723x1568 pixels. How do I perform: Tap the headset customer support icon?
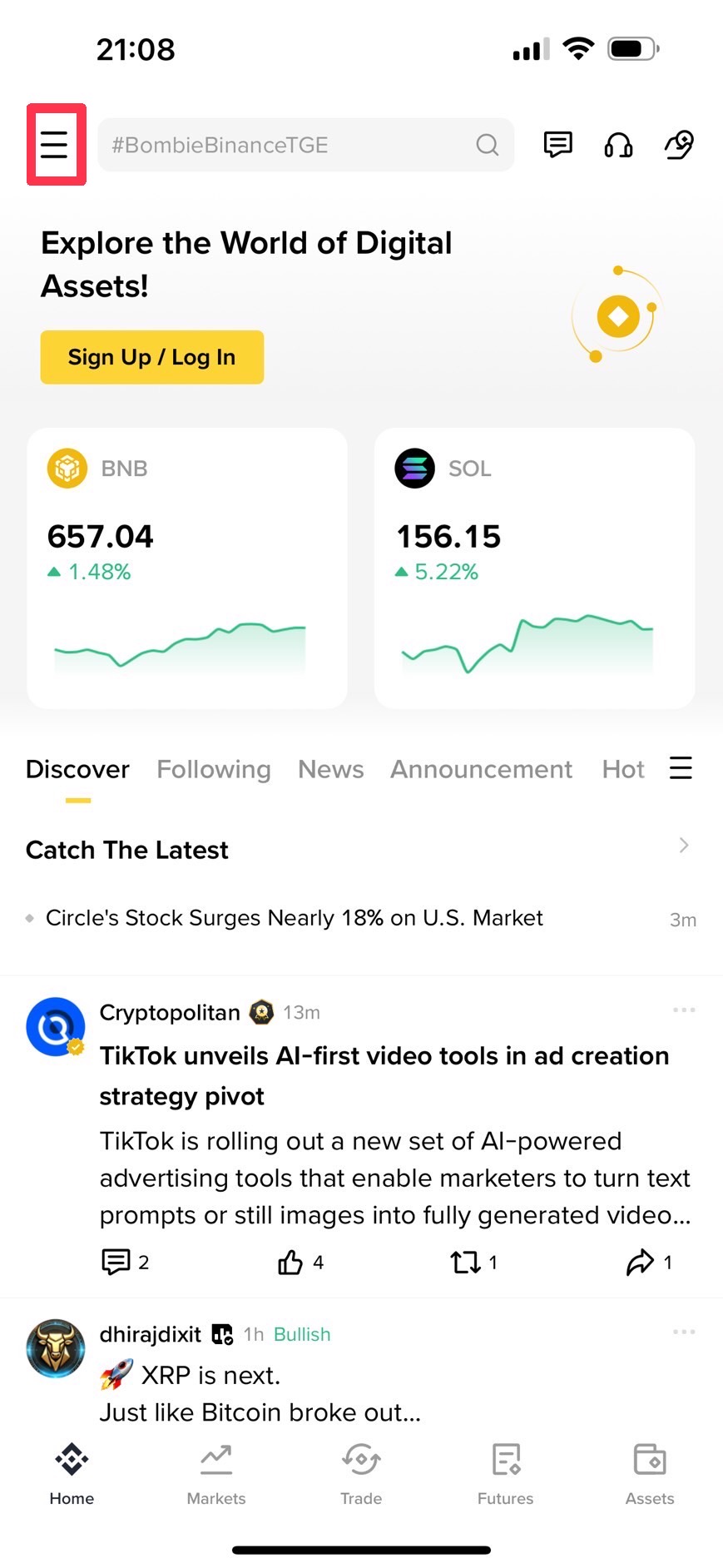click(x=618, y=145)
